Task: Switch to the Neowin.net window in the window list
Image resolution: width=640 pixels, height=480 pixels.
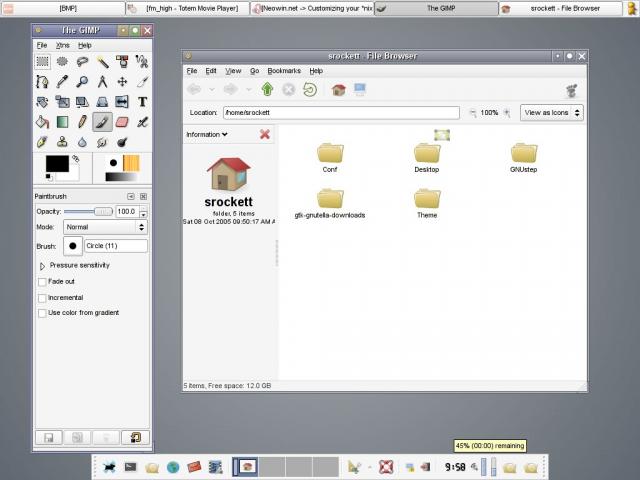Action: pyautogui.click(x=312, y=8)
